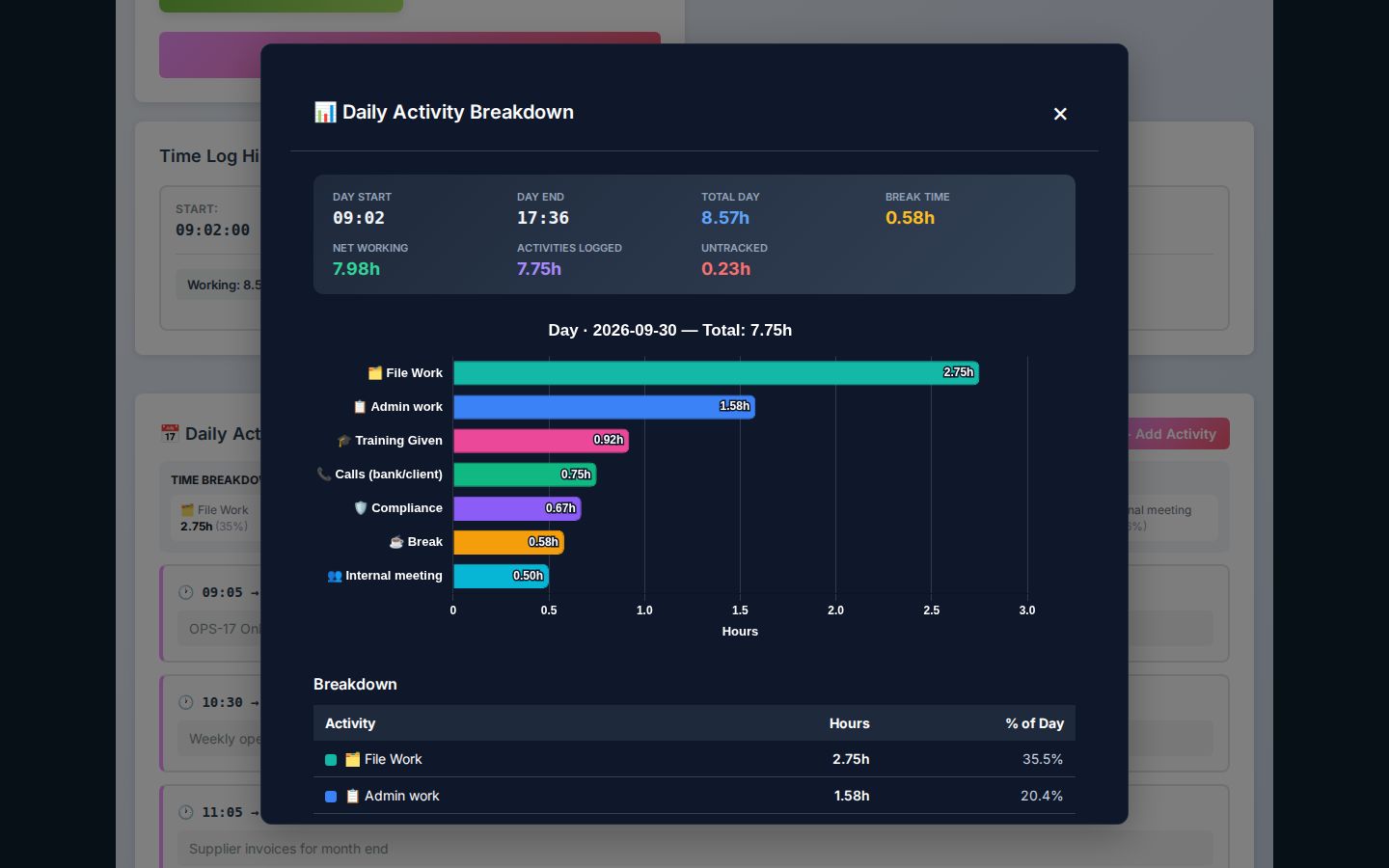
Task: Click the shield icon beside Compliance
Action: point(361,508)
